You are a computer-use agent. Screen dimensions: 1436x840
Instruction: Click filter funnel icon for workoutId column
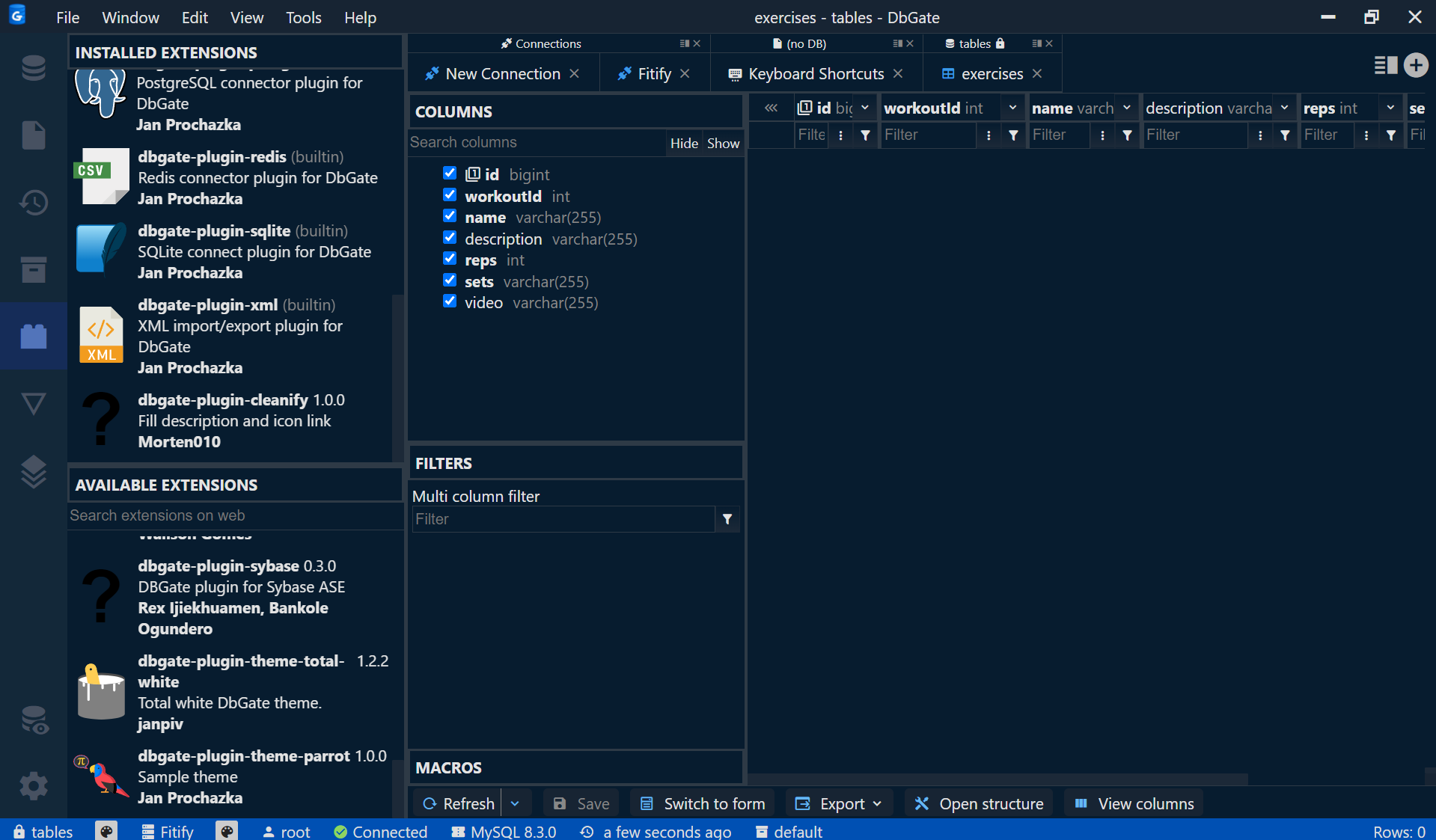tap(1013, 135)
